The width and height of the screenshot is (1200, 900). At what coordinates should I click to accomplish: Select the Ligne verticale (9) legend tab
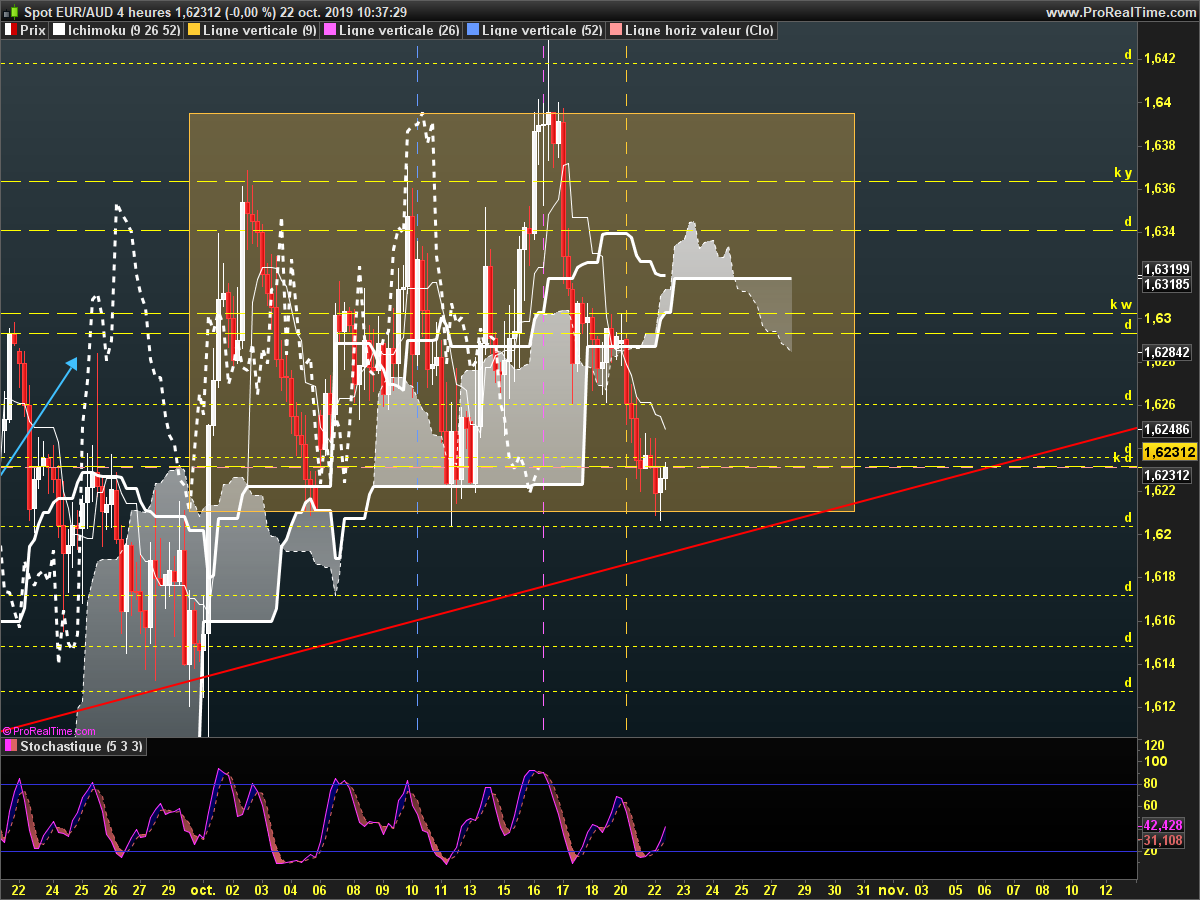tap(252, 30)
